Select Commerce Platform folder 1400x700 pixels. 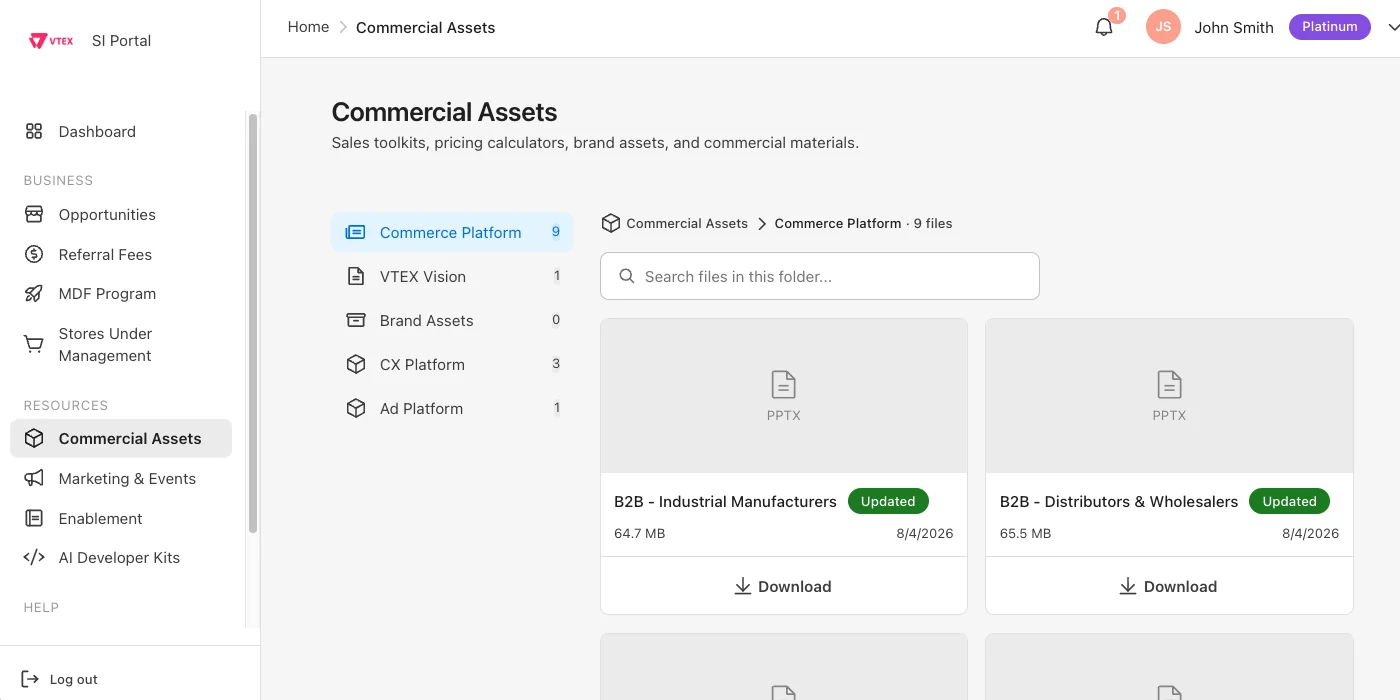[452, 232]
